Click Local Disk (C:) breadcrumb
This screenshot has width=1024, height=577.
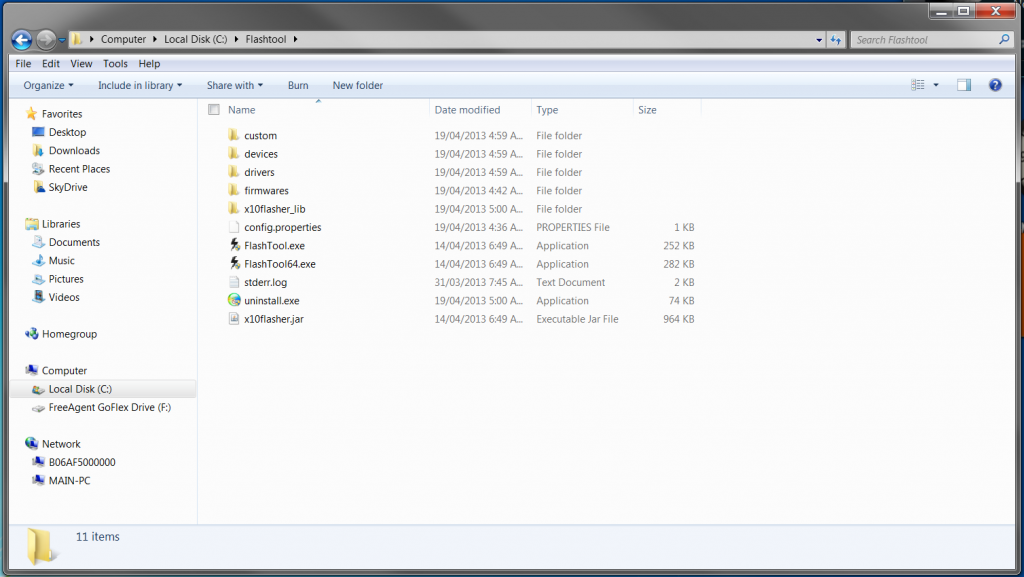click(x=195, y=39)
